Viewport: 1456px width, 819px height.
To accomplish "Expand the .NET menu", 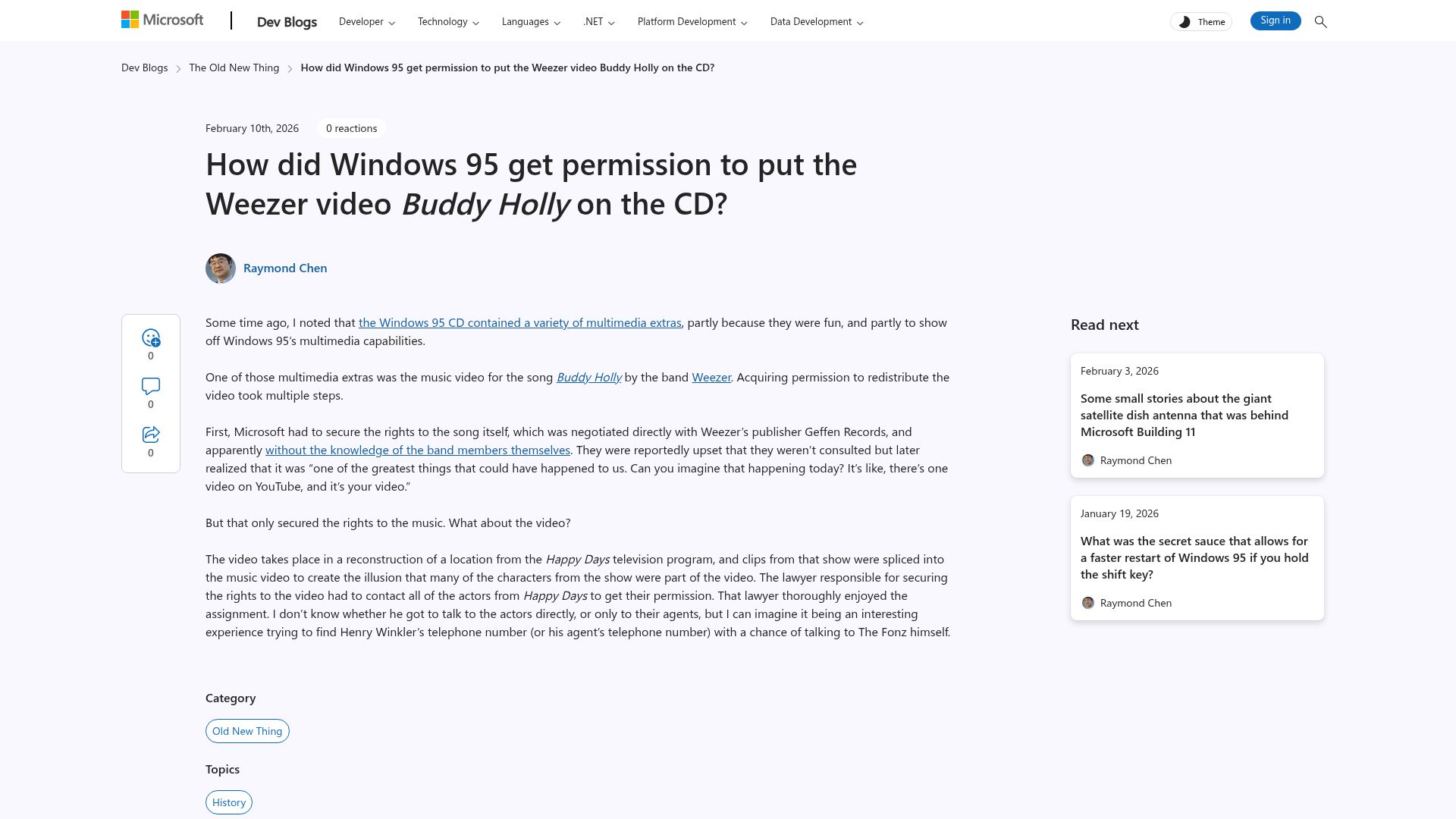I will click(599, 22).
